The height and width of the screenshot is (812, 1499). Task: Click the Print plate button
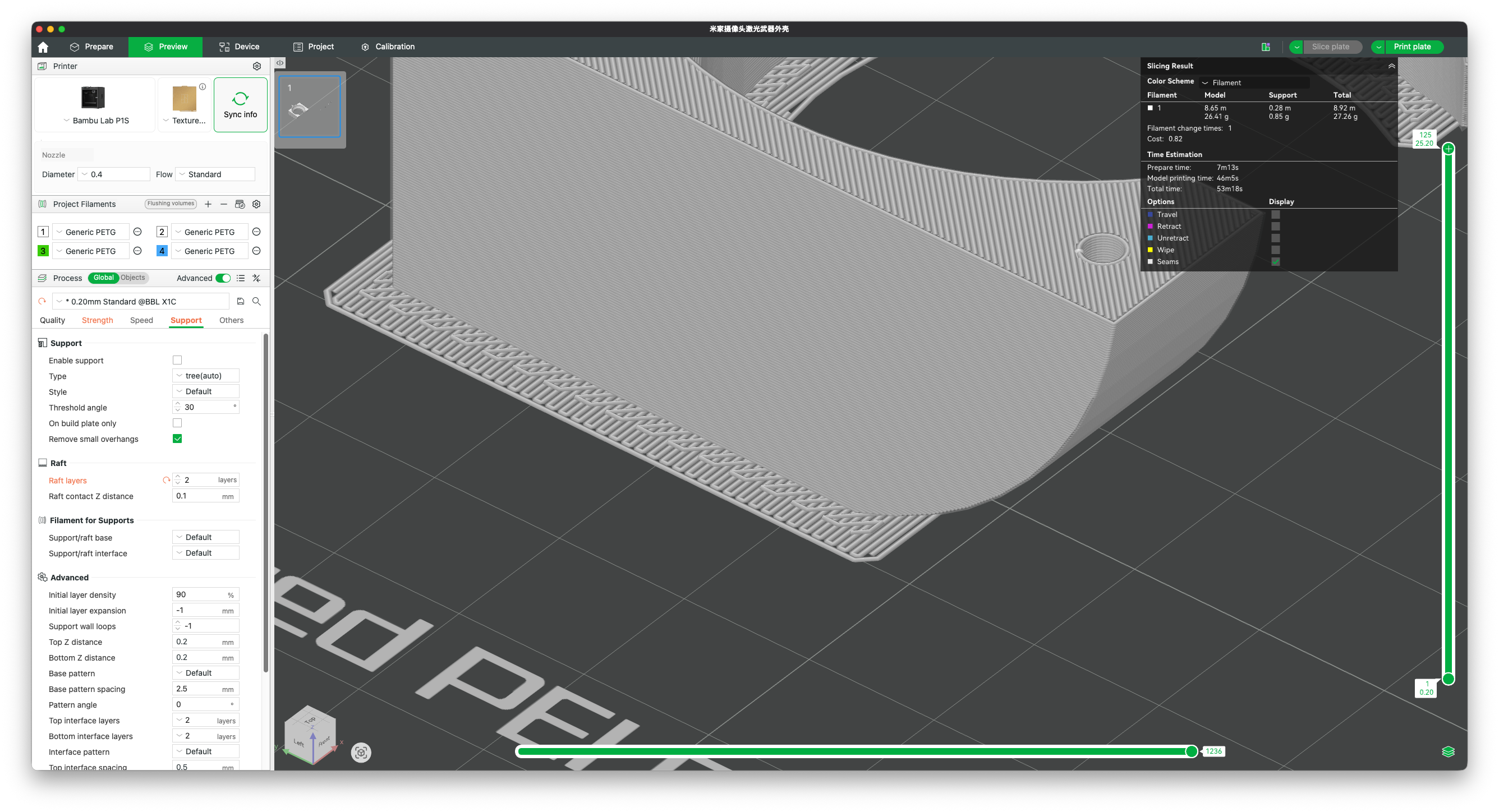[1411, 47]
